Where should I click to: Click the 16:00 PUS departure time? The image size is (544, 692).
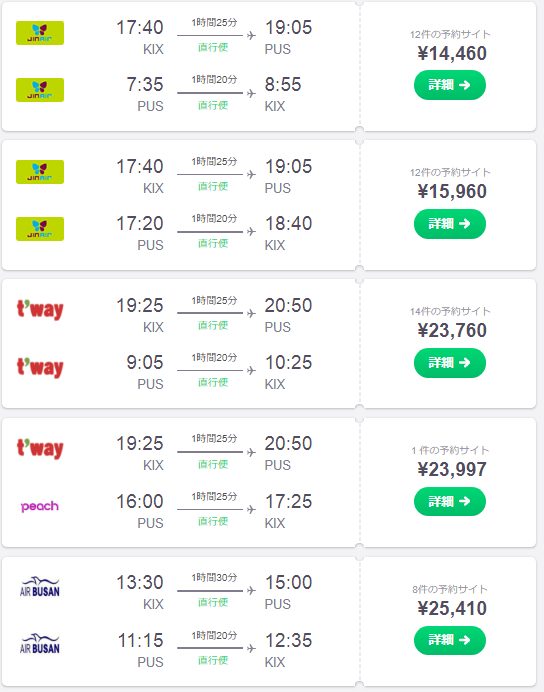(140, 501)
